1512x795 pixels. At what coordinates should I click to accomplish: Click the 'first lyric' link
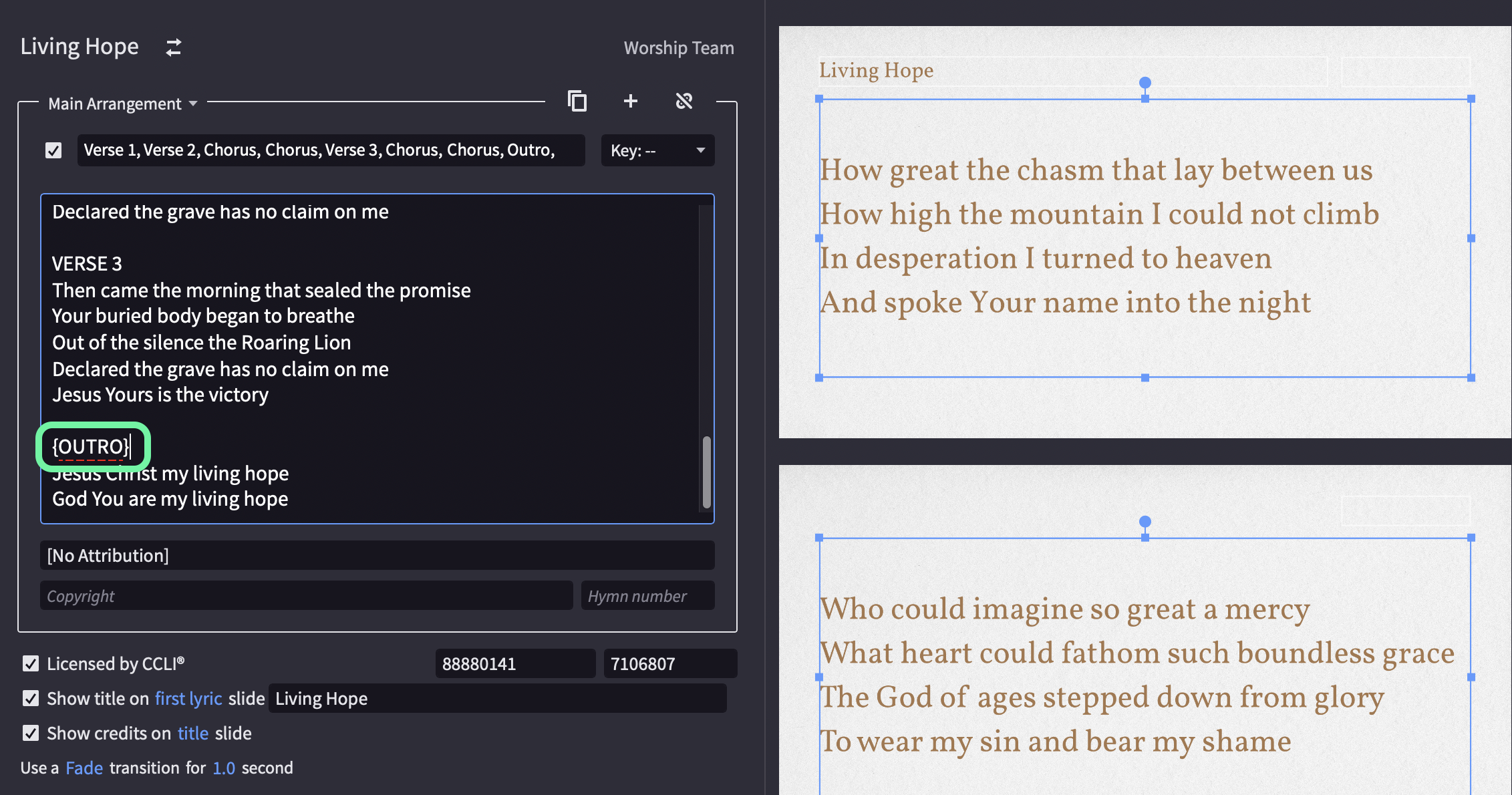pyautogui.click(x=188, y=698)
